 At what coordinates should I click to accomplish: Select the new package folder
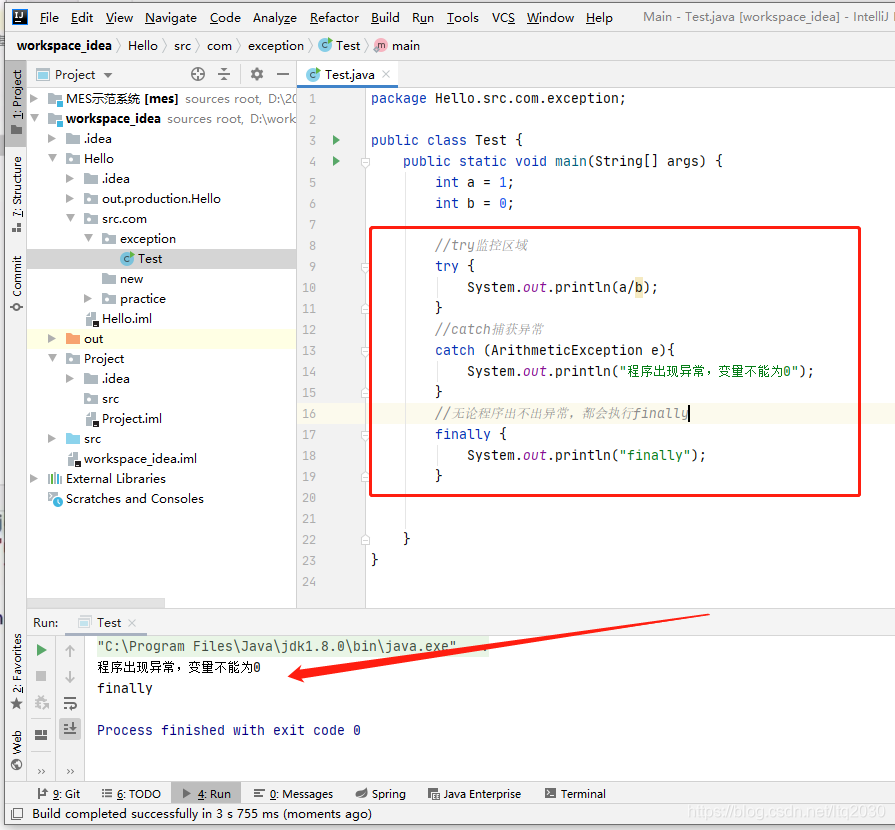pos(131,279)
